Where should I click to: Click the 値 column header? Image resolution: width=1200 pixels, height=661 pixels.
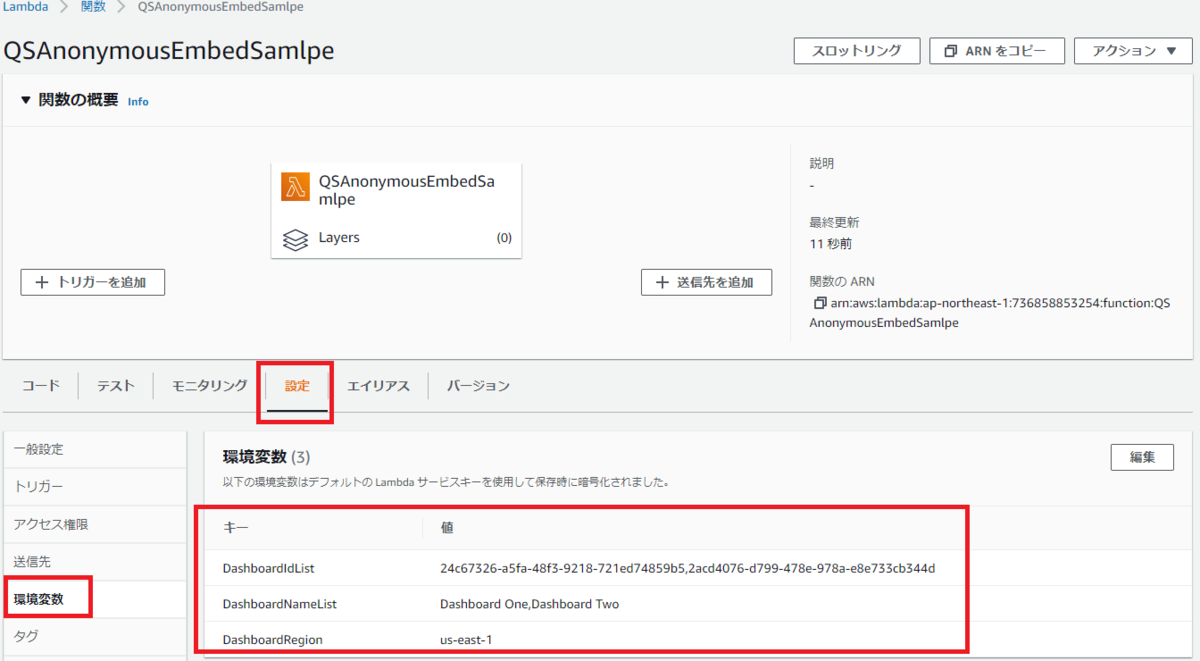pos(447,526)
